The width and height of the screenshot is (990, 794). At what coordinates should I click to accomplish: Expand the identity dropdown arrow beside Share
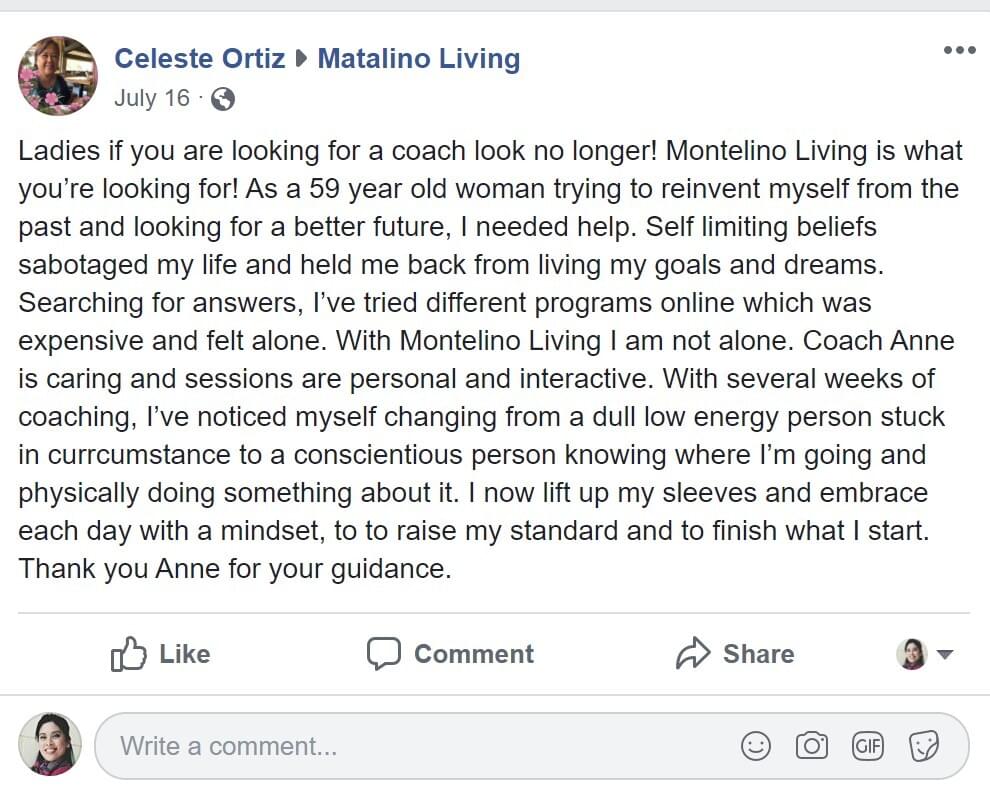[945, 655]
